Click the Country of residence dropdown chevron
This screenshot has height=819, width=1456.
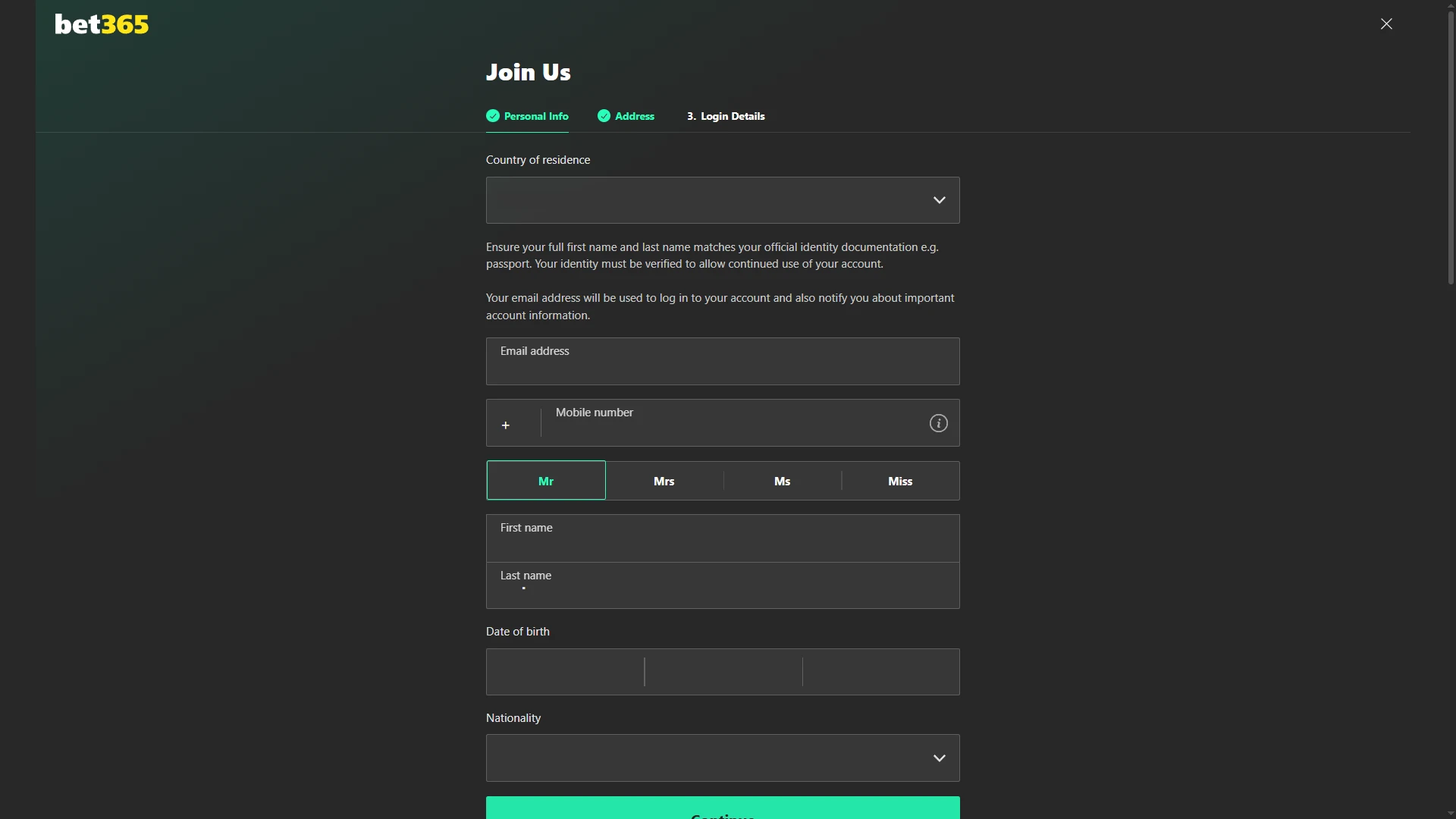940,199
